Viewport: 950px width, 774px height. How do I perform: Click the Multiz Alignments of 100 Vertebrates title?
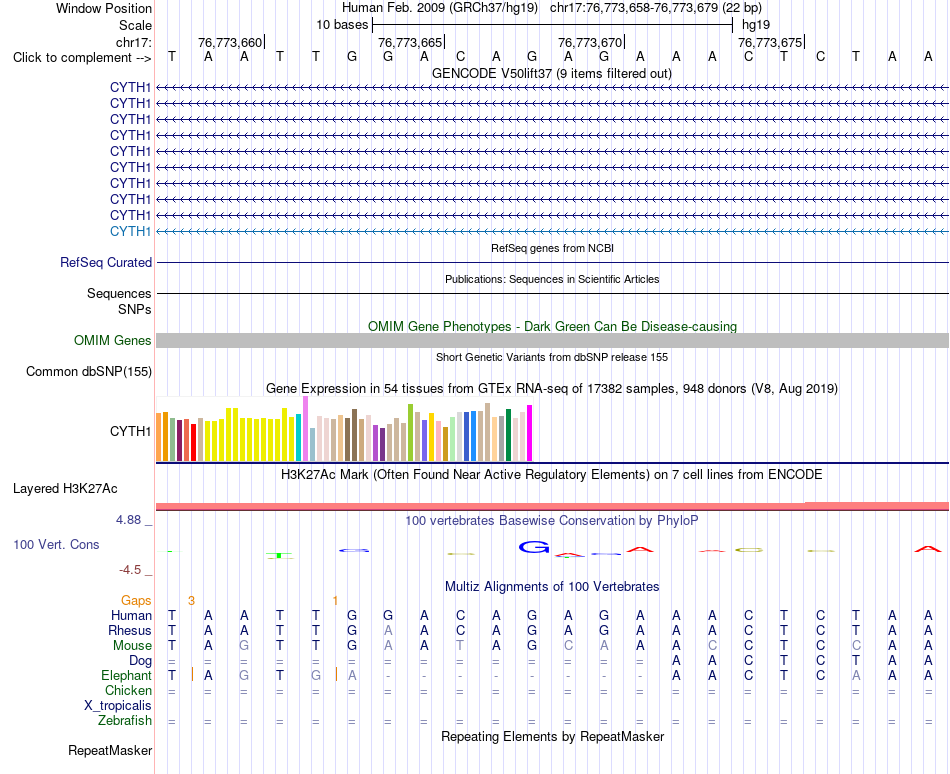click(552, 586)
